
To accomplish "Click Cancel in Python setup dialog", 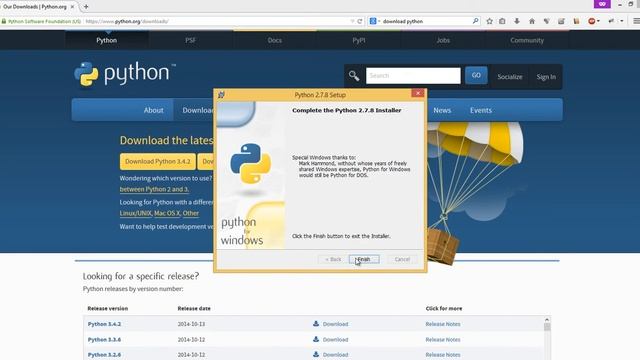I will point(402,259).
